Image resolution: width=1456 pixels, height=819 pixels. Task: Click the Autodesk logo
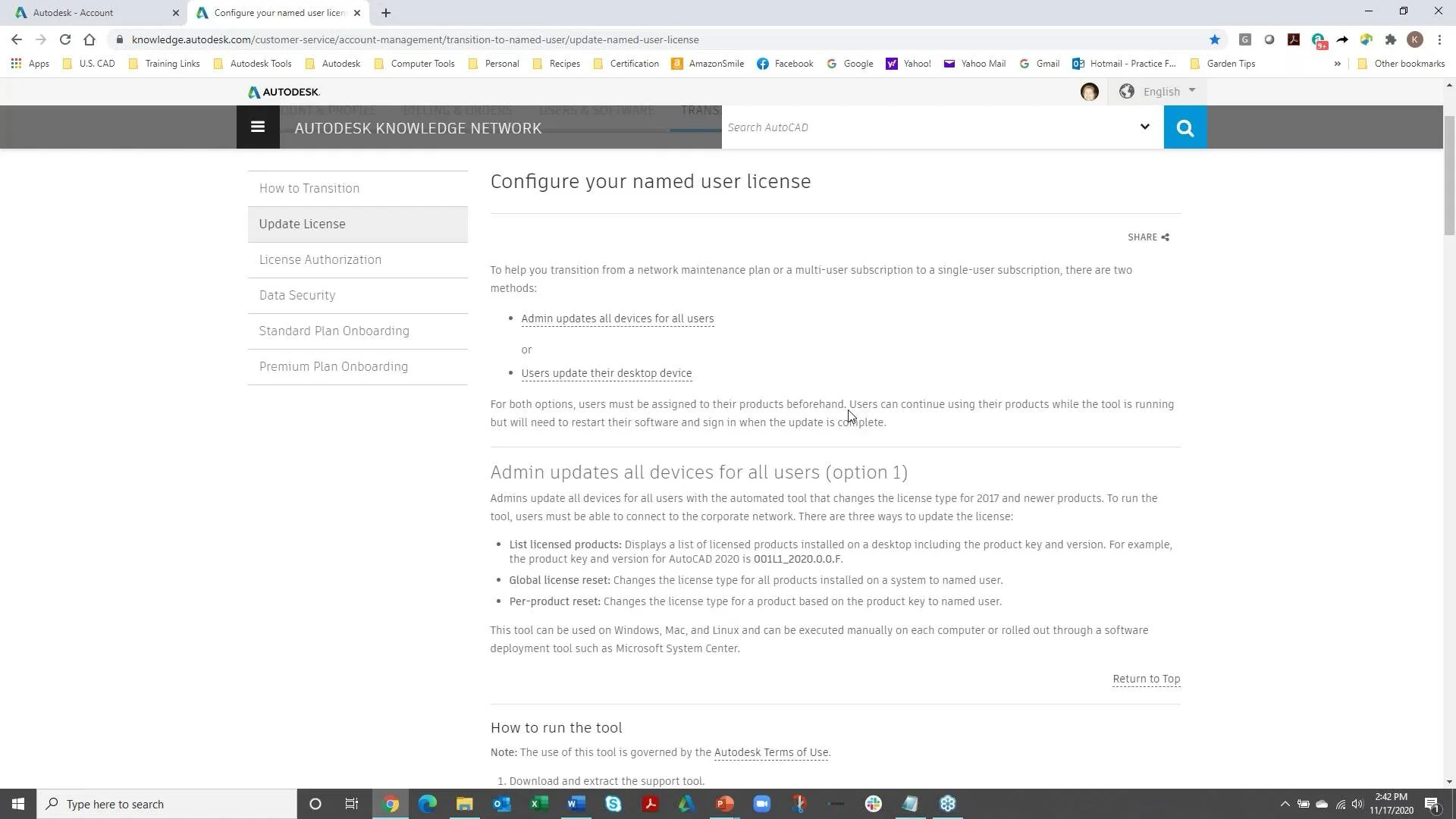tap(284, 92)
